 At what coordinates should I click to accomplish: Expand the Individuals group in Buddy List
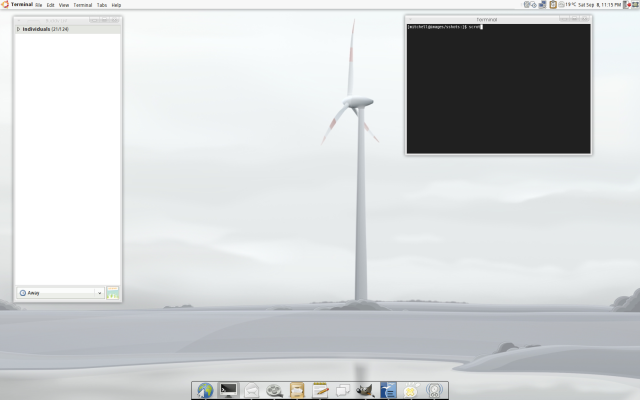[18, 29]
